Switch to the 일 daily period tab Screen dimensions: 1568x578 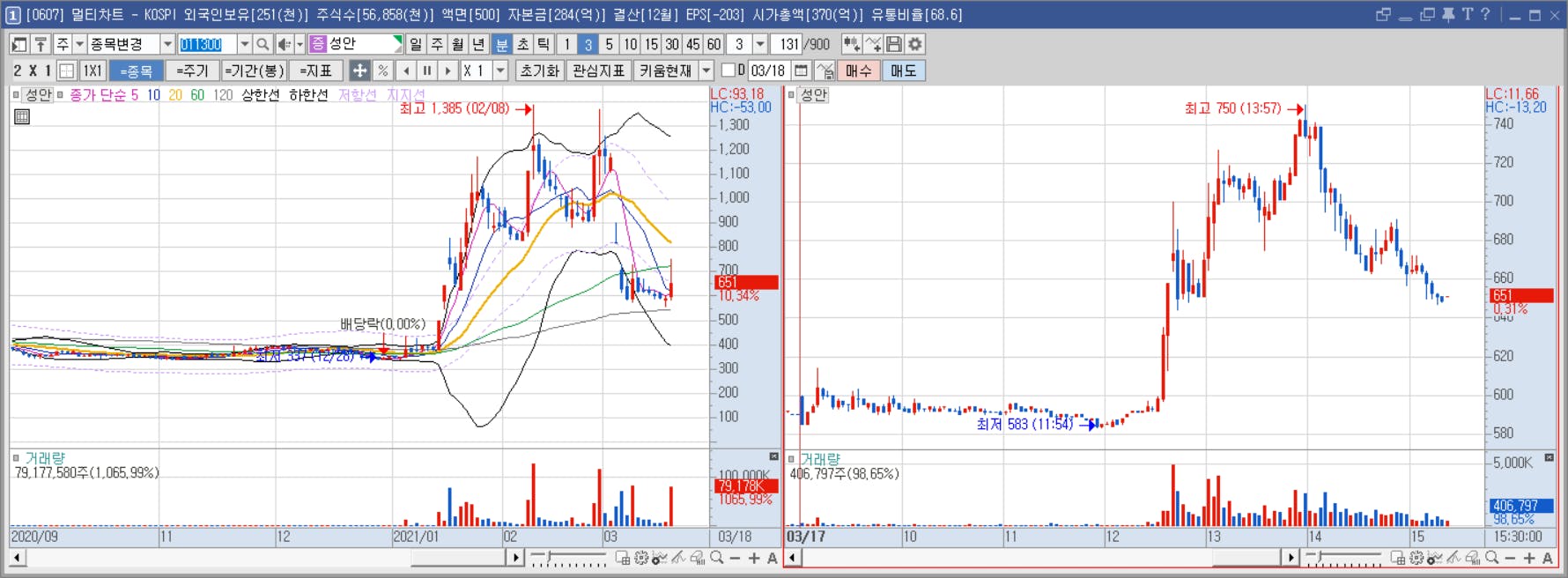(x=416, y=44)
